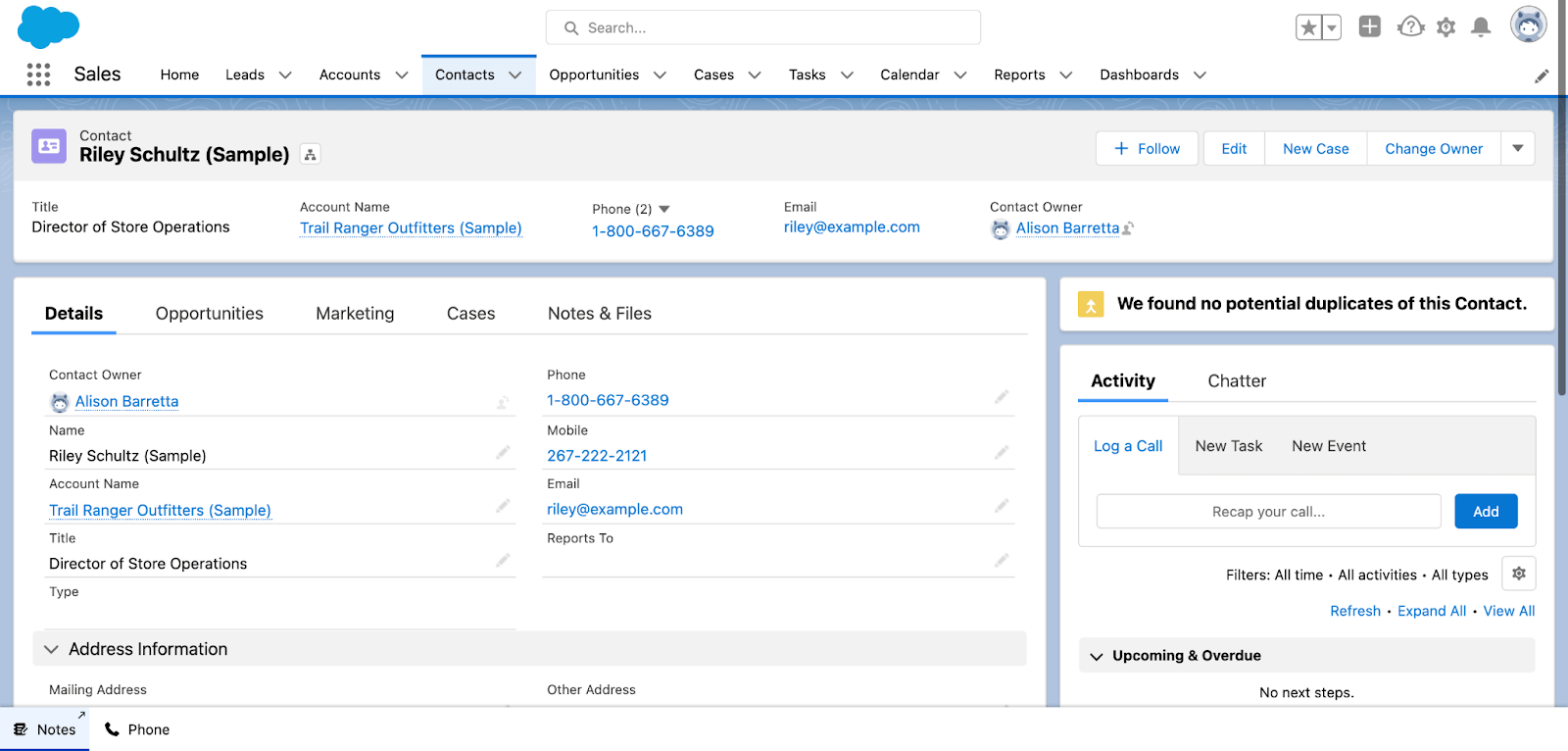
Task: Edit the Name field pencil icon
Action: point(503,452)
